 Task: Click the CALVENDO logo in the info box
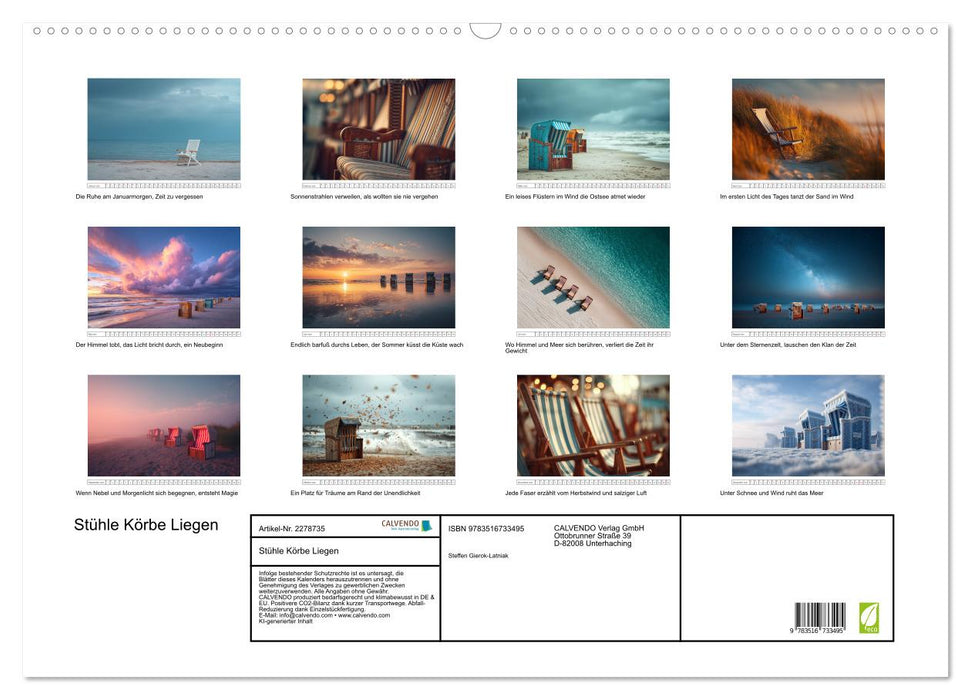pos(407,525)
